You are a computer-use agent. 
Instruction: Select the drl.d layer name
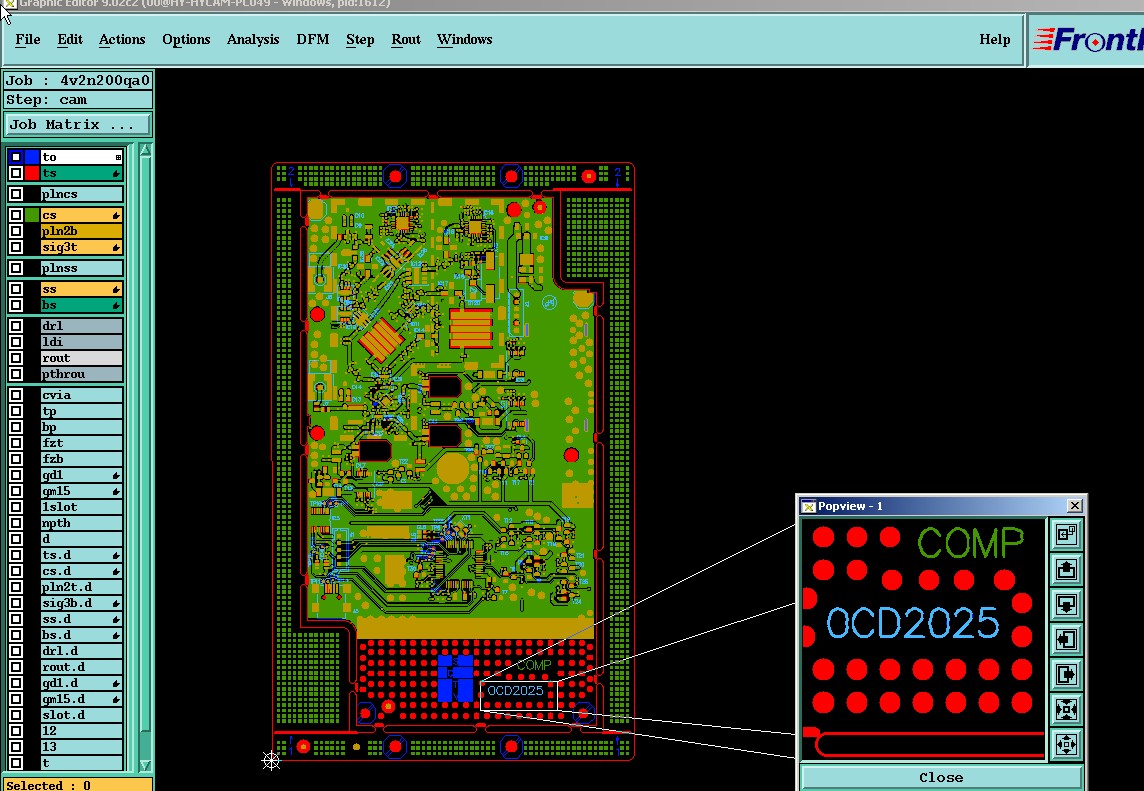pos(81,651)
